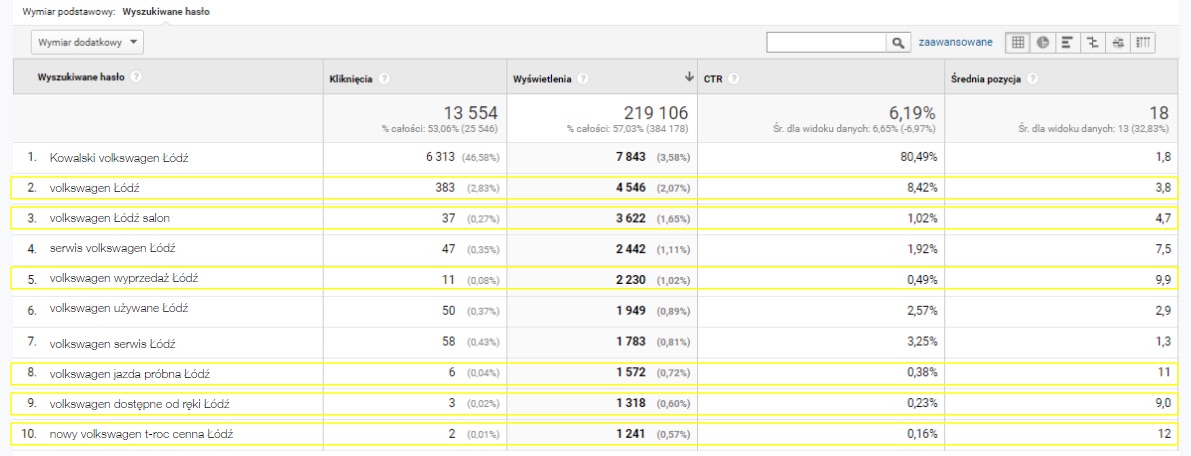Screen dimensions: 1191x456
Task: Select keyword 'serwis volkswagen Łódź'
Action: pyautogui.click(x=113, y=248)
